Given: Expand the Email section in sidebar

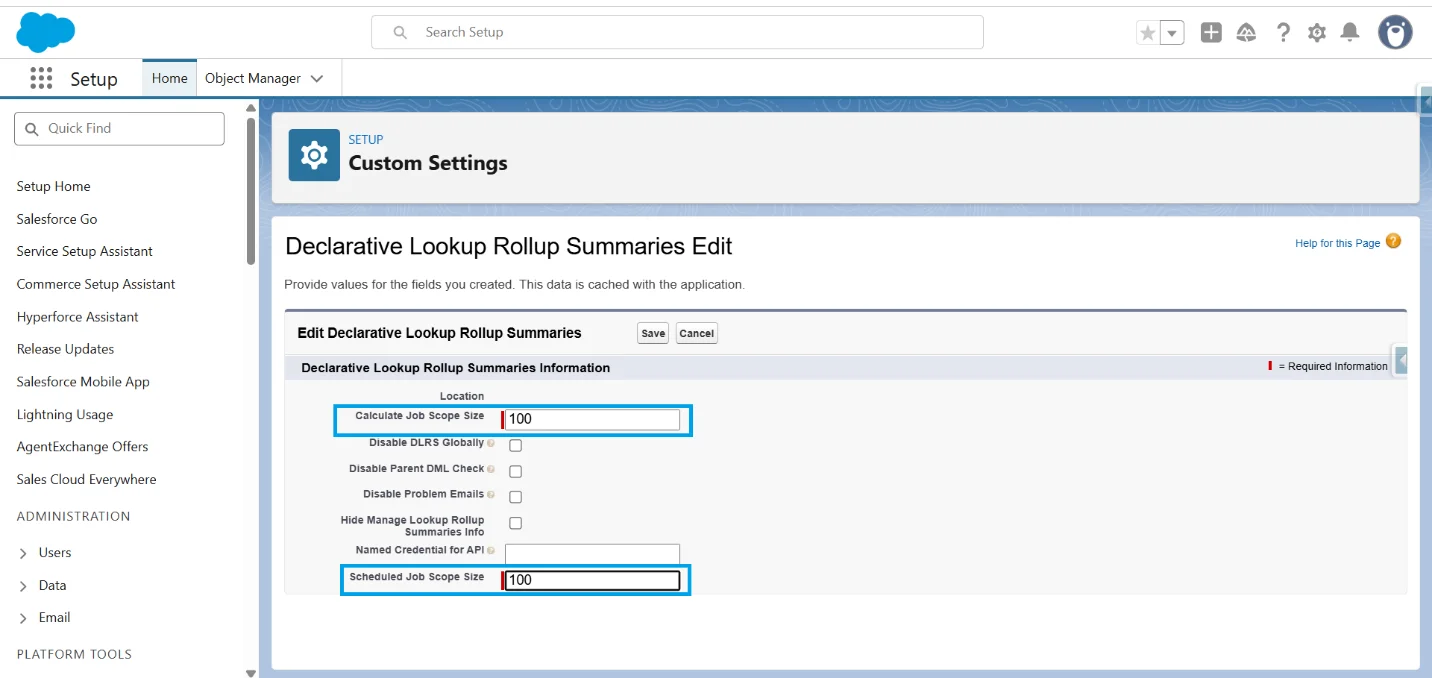Looking at the screenshot, I should coord(24,618).
